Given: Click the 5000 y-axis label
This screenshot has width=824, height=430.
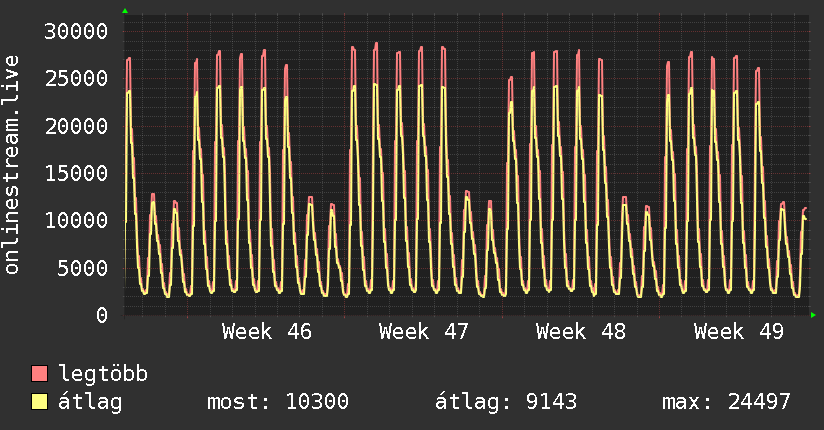Looking at the screenshot, I should pyautogui.click(x=83, y=268).
